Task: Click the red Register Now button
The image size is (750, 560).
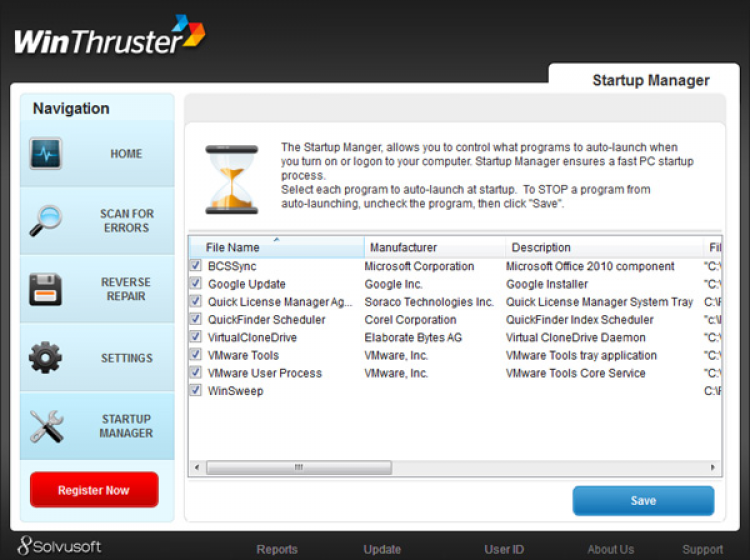Action: [94, 490]
